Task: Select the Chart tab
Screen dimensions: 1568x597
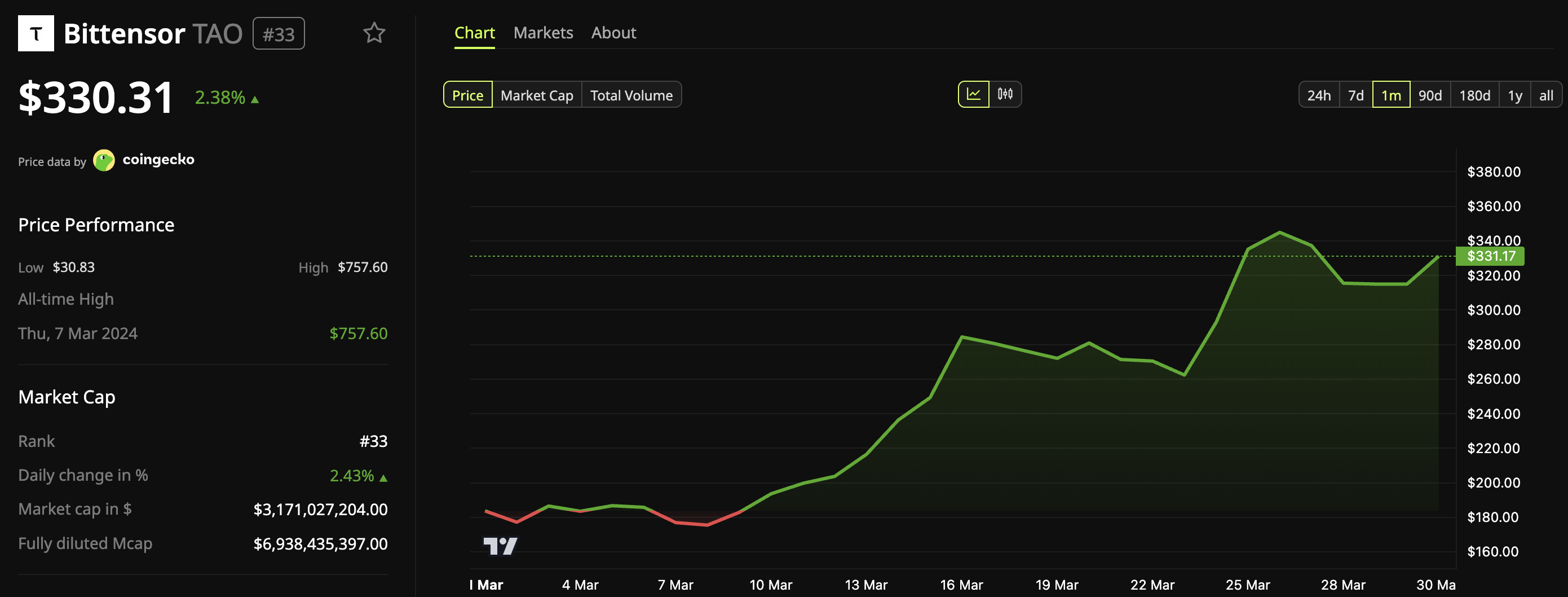Action: (x=474, y=33)
